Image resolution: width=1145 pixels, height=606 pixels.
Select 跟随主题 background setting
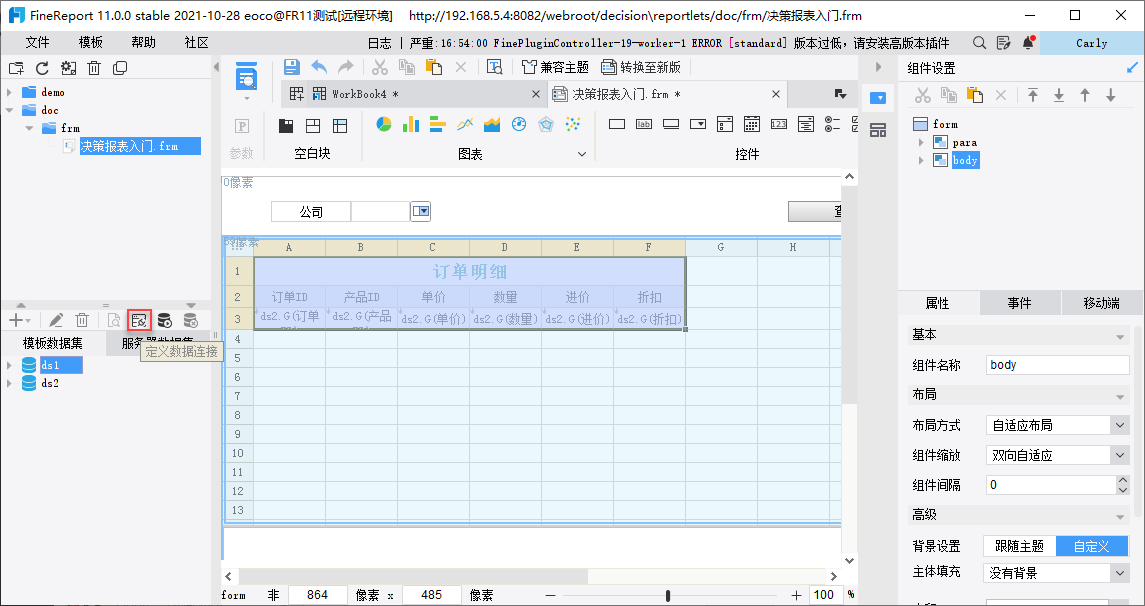coord(1019,546)
